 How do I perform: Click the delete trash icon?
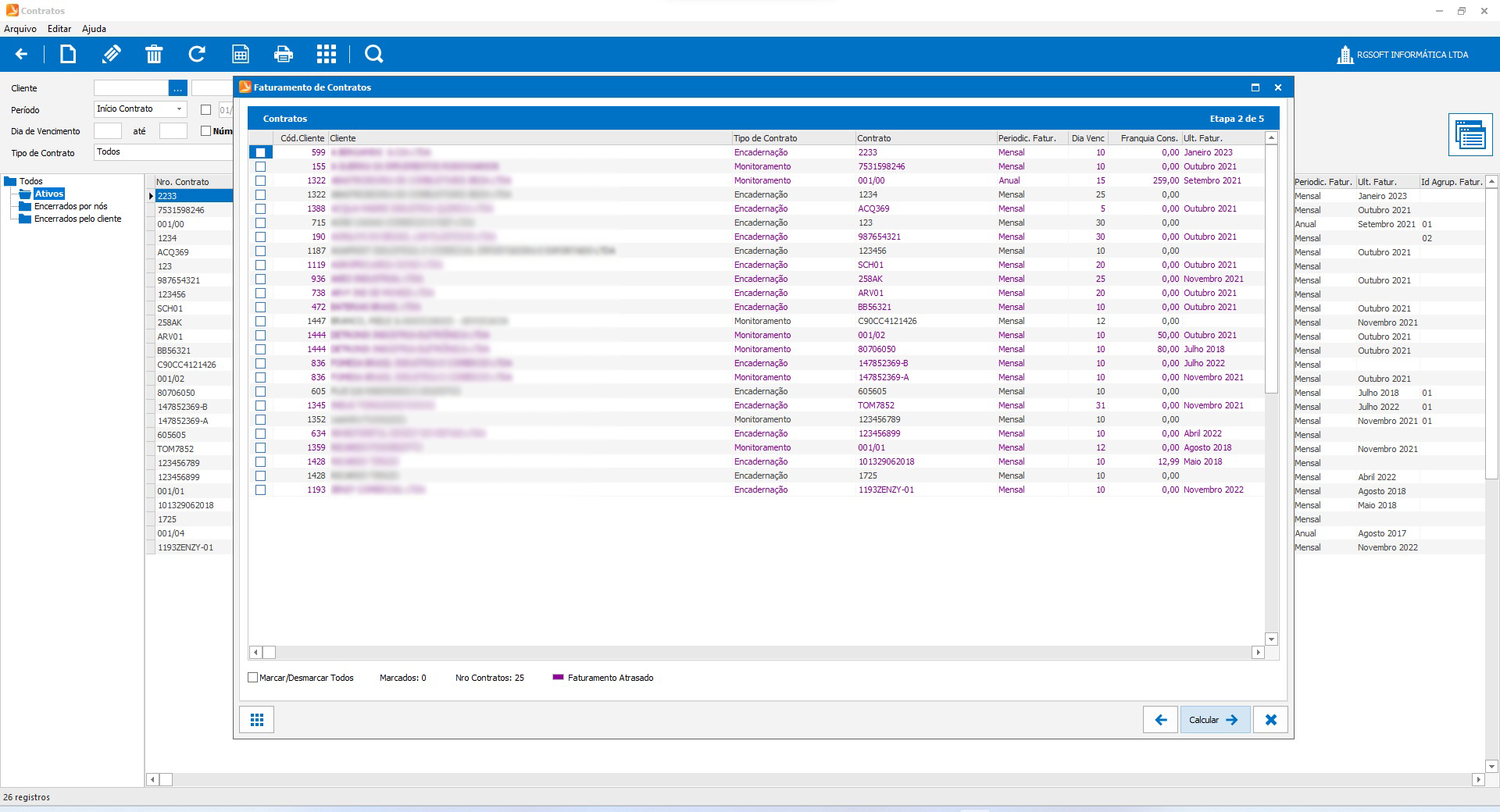(154, 54)
